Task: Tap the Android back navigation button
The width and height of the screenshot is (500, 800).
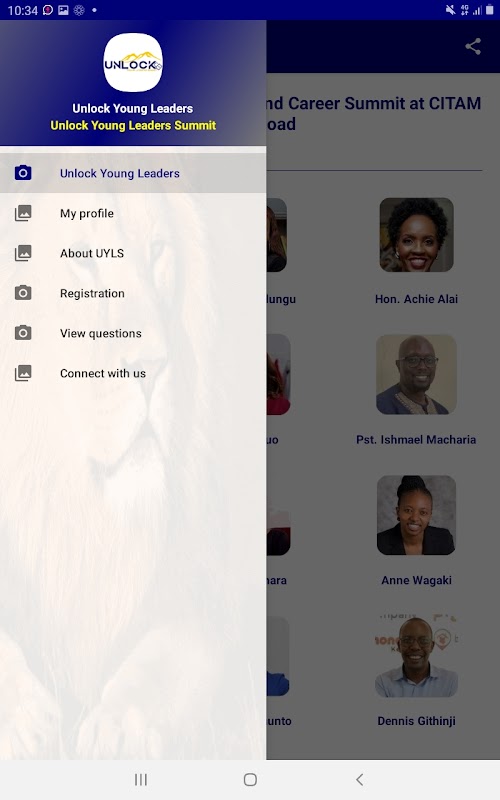Action: pos(360,779)
